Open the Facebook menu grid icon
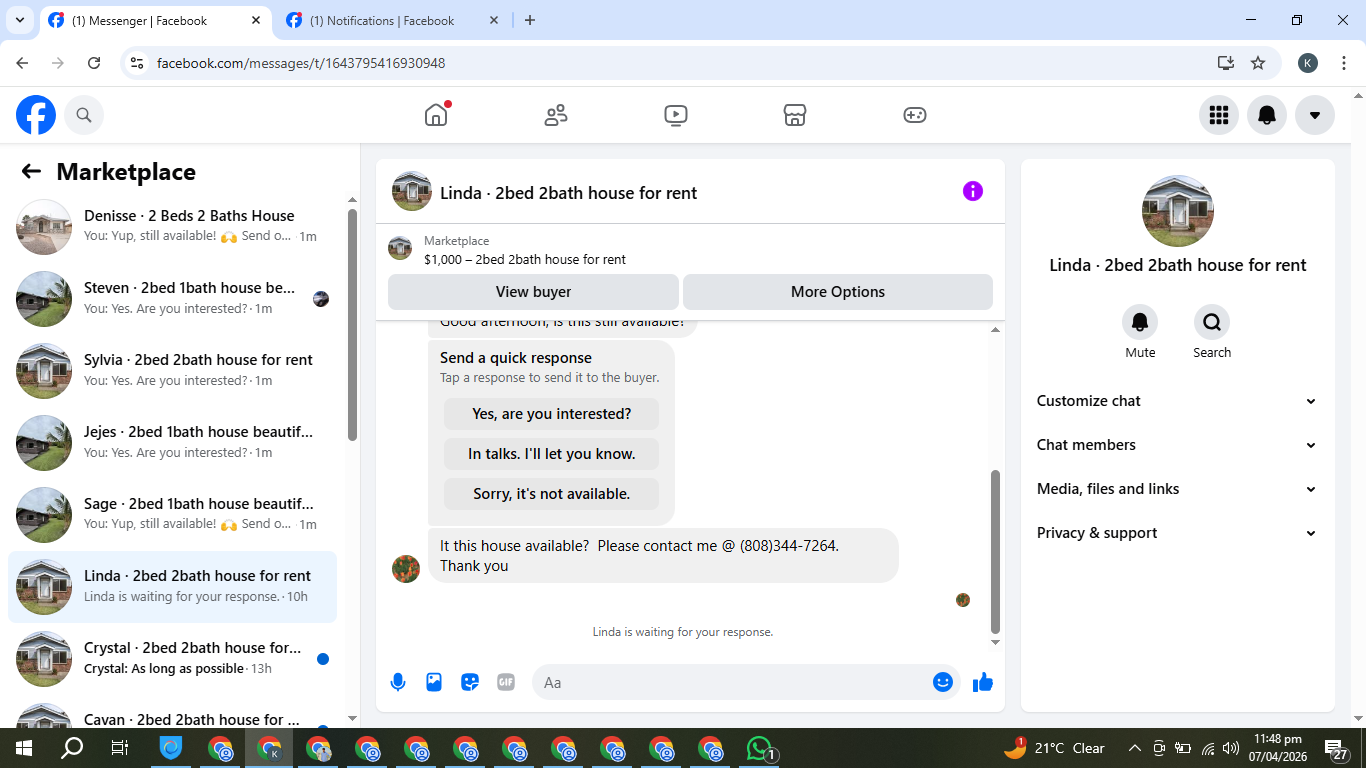 (x=1219, y=115)
